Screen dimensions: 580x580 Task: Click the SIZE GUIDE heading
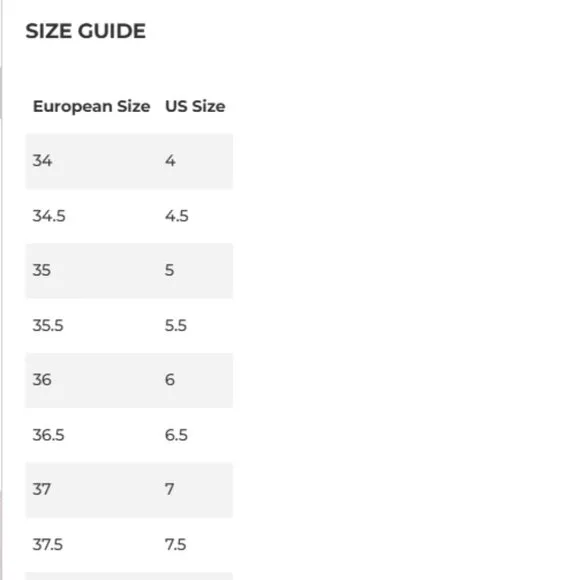(x=85, y=31)
